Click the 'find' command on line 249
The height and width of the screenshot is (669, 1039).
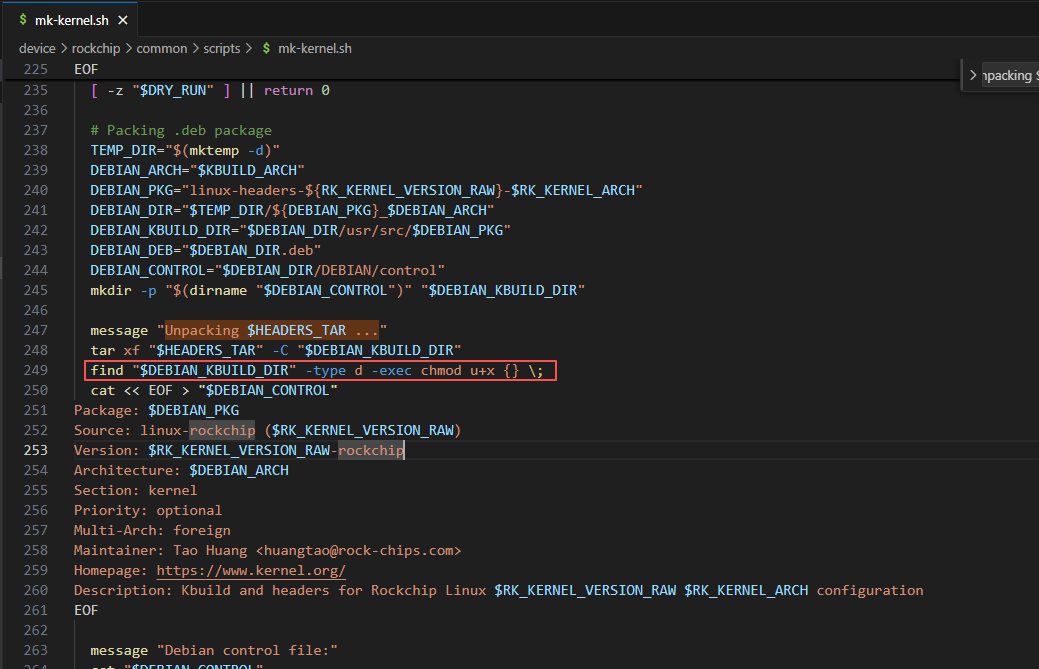pyautogui.click(x=107, y=370)
